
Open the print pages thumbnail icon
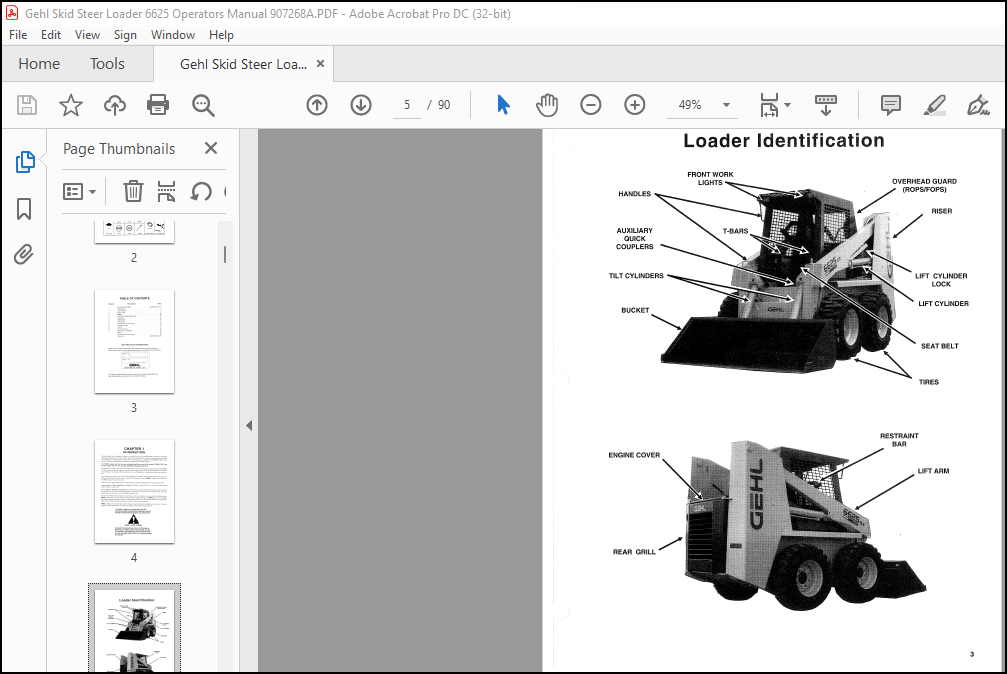166,191
